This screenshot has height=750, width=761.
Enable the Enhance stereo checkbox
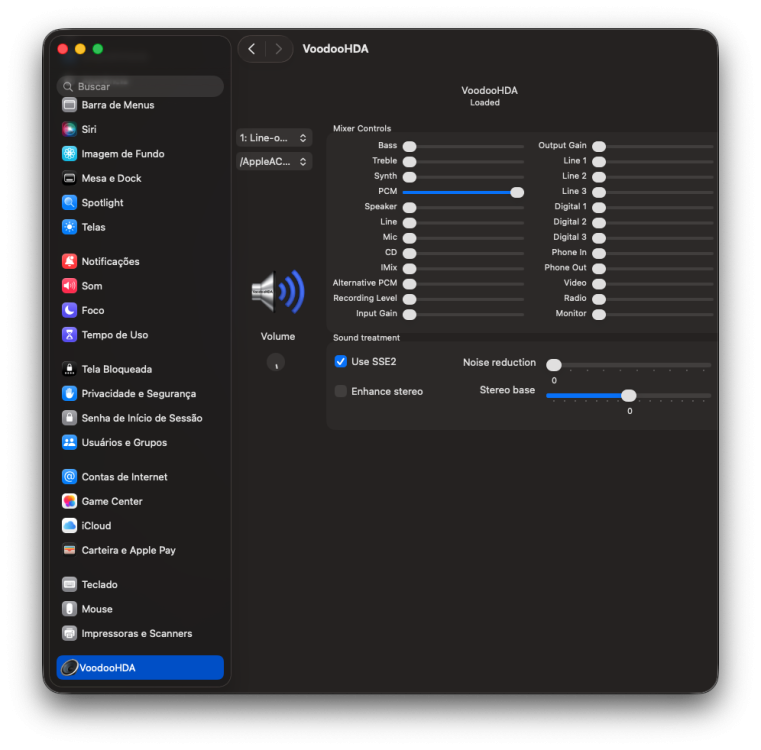tap(341, 391)
